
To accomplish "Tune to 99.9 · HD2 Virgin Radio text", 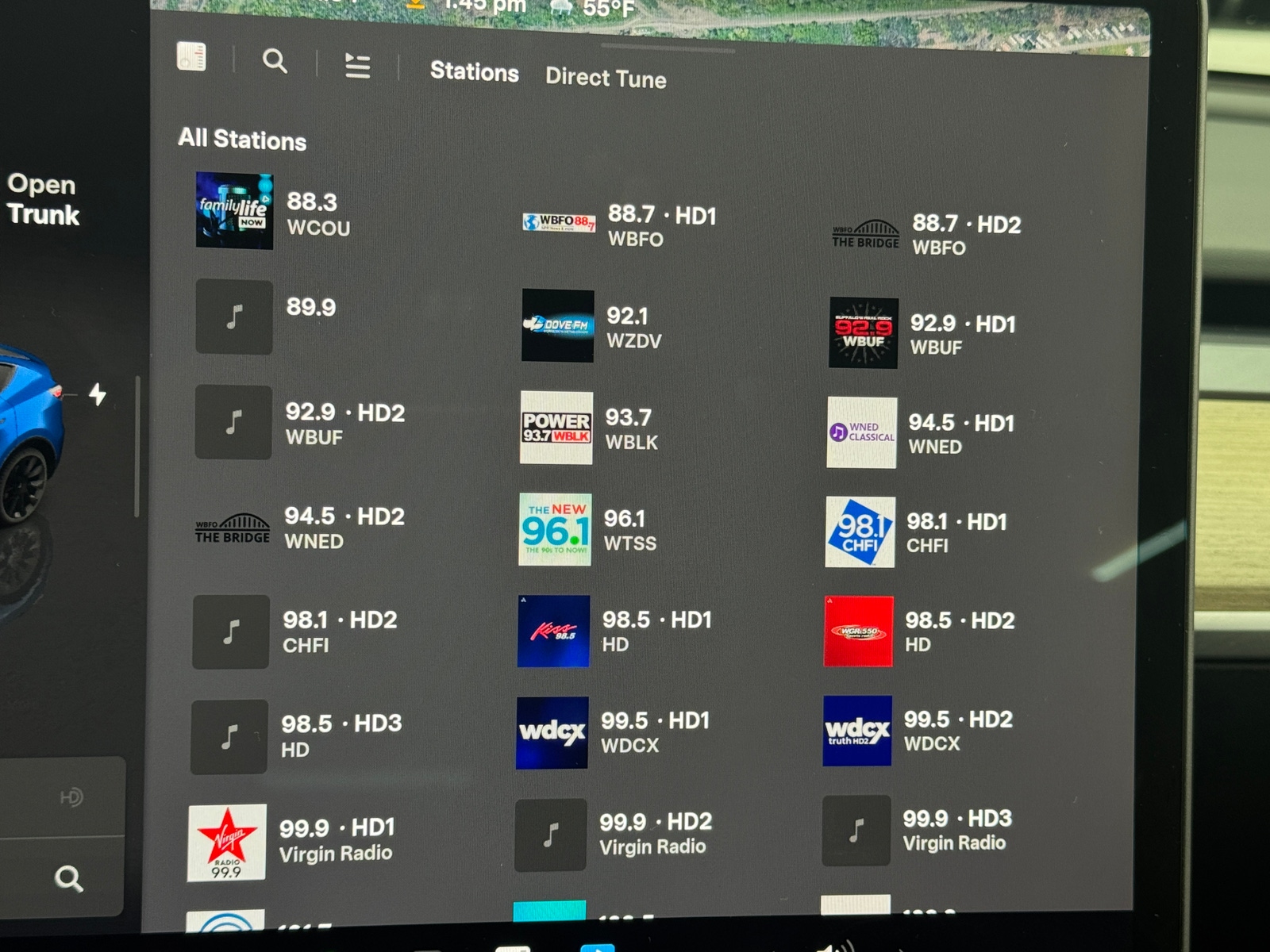I will click(656, 834).
